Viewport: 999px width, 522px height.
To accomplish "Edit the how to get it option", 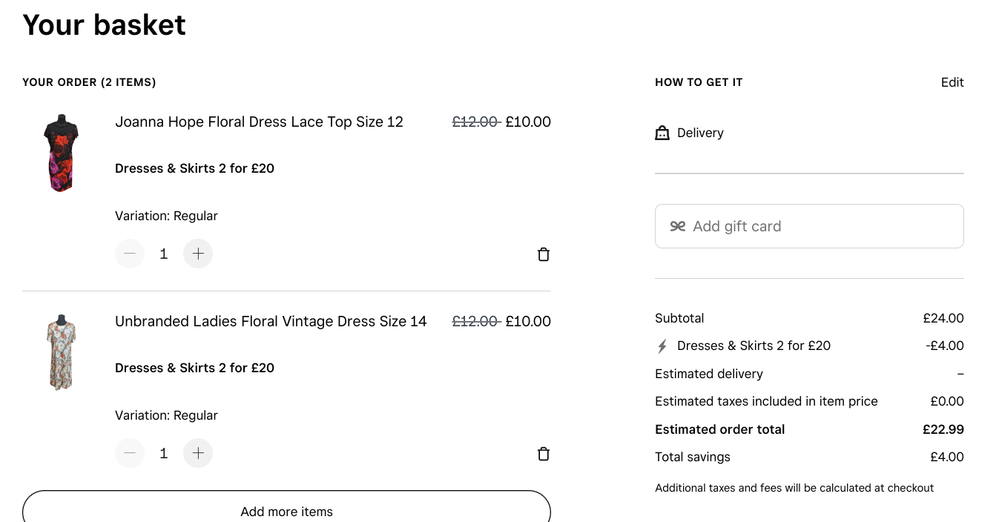I will click(x=952, y=82).
